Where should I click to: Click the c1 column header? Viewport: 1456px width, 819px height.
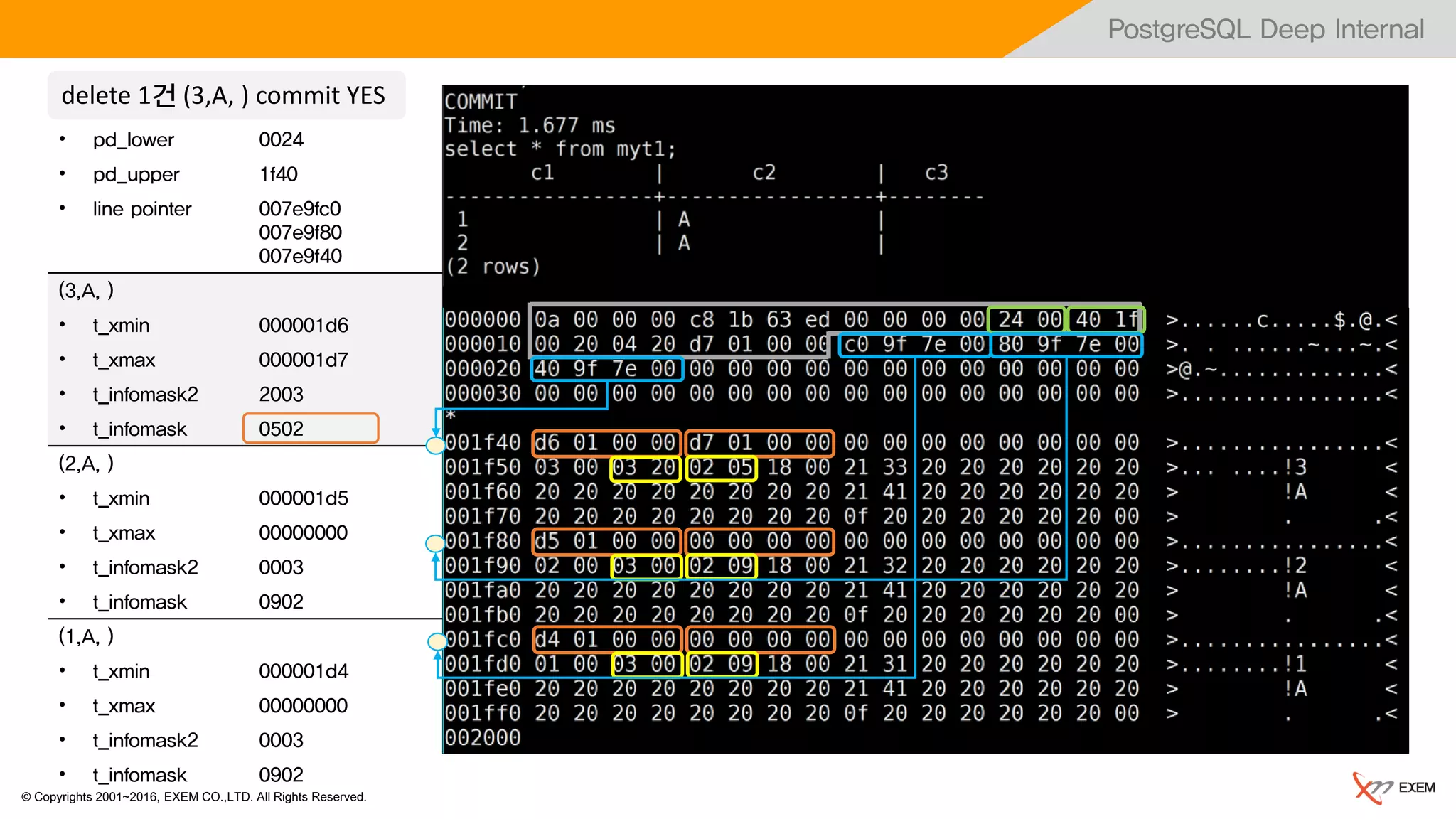[x=542, y=172]
